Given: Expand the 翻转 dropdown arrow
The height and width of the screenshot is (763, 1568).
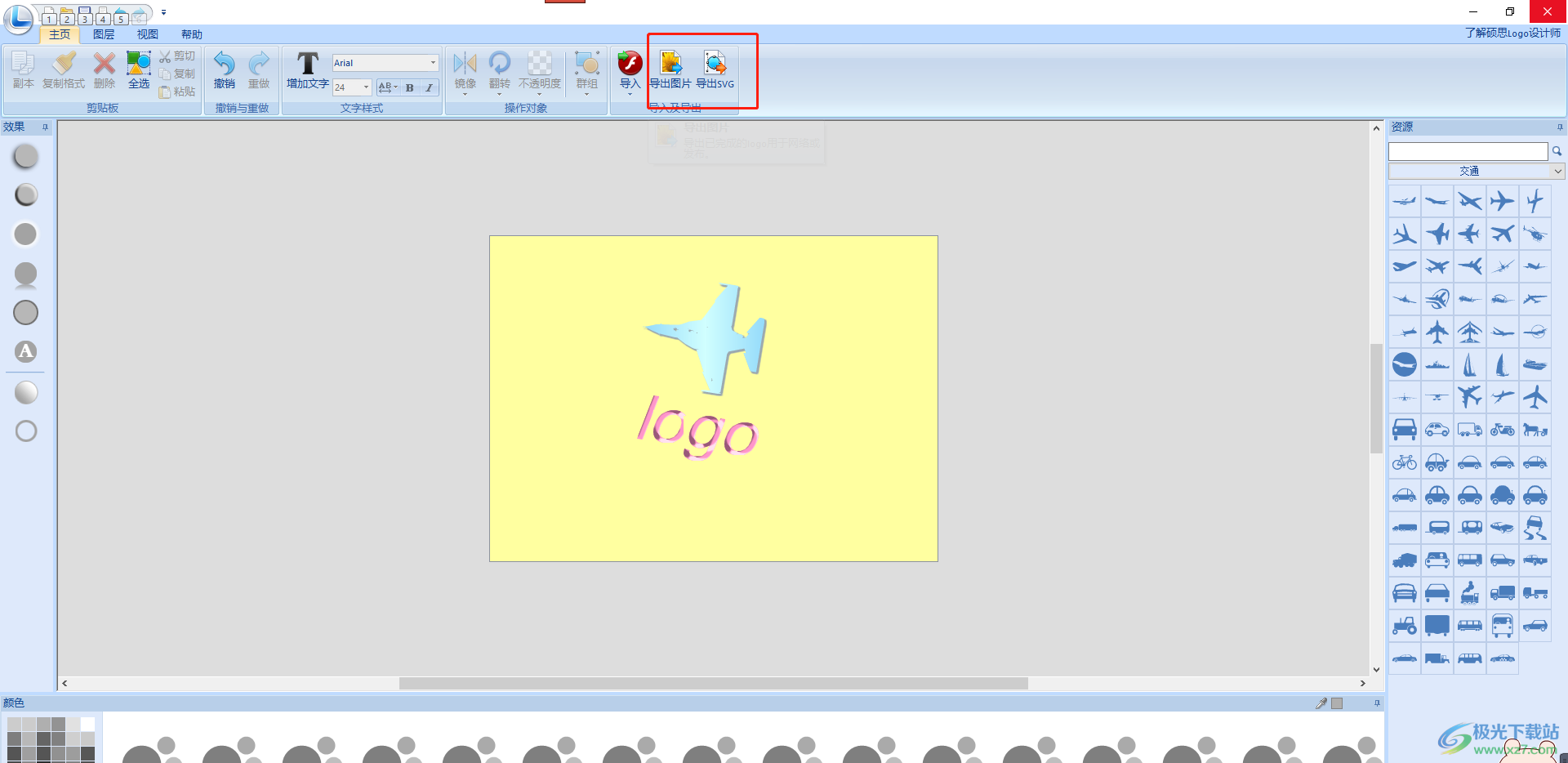Looking at the screenshot, I should (x=499, y=94).
